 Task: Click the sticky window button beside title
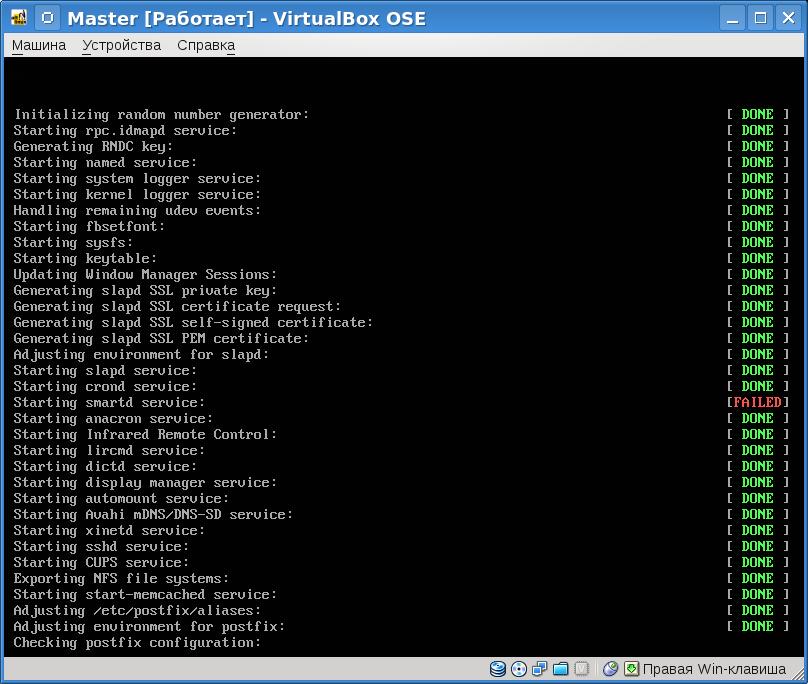[47, 18]
